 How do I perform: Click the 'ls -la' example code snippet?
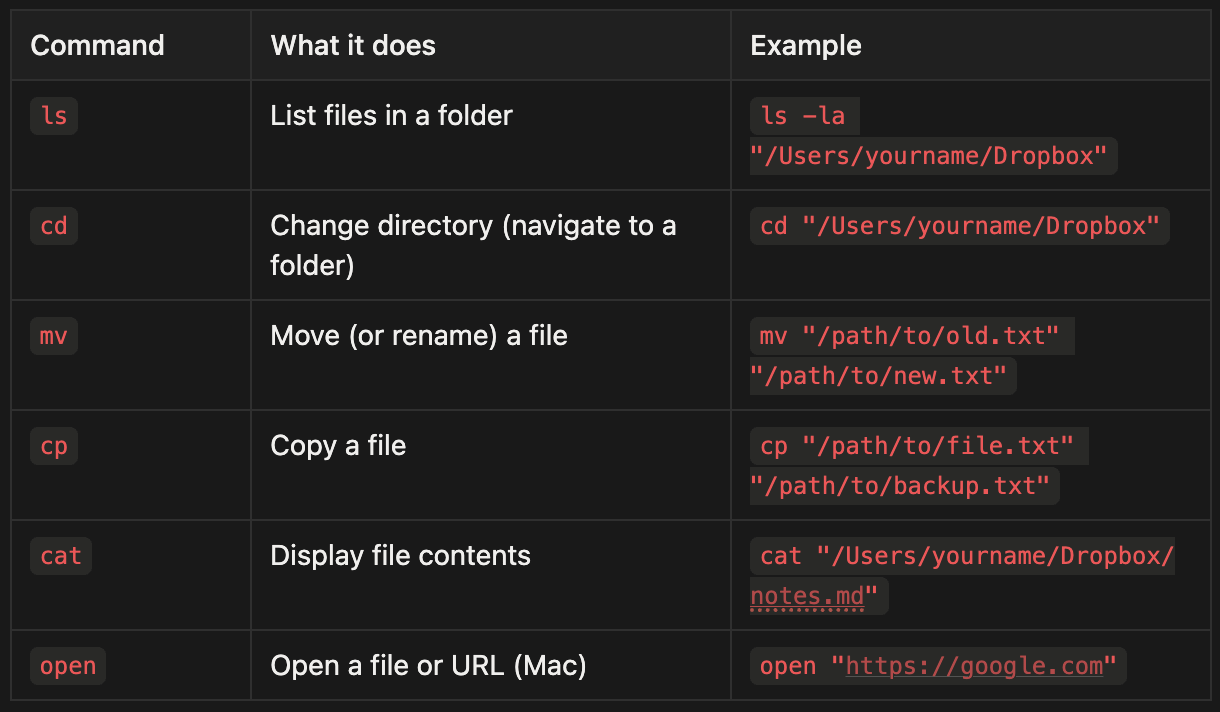tap(804, 116)
